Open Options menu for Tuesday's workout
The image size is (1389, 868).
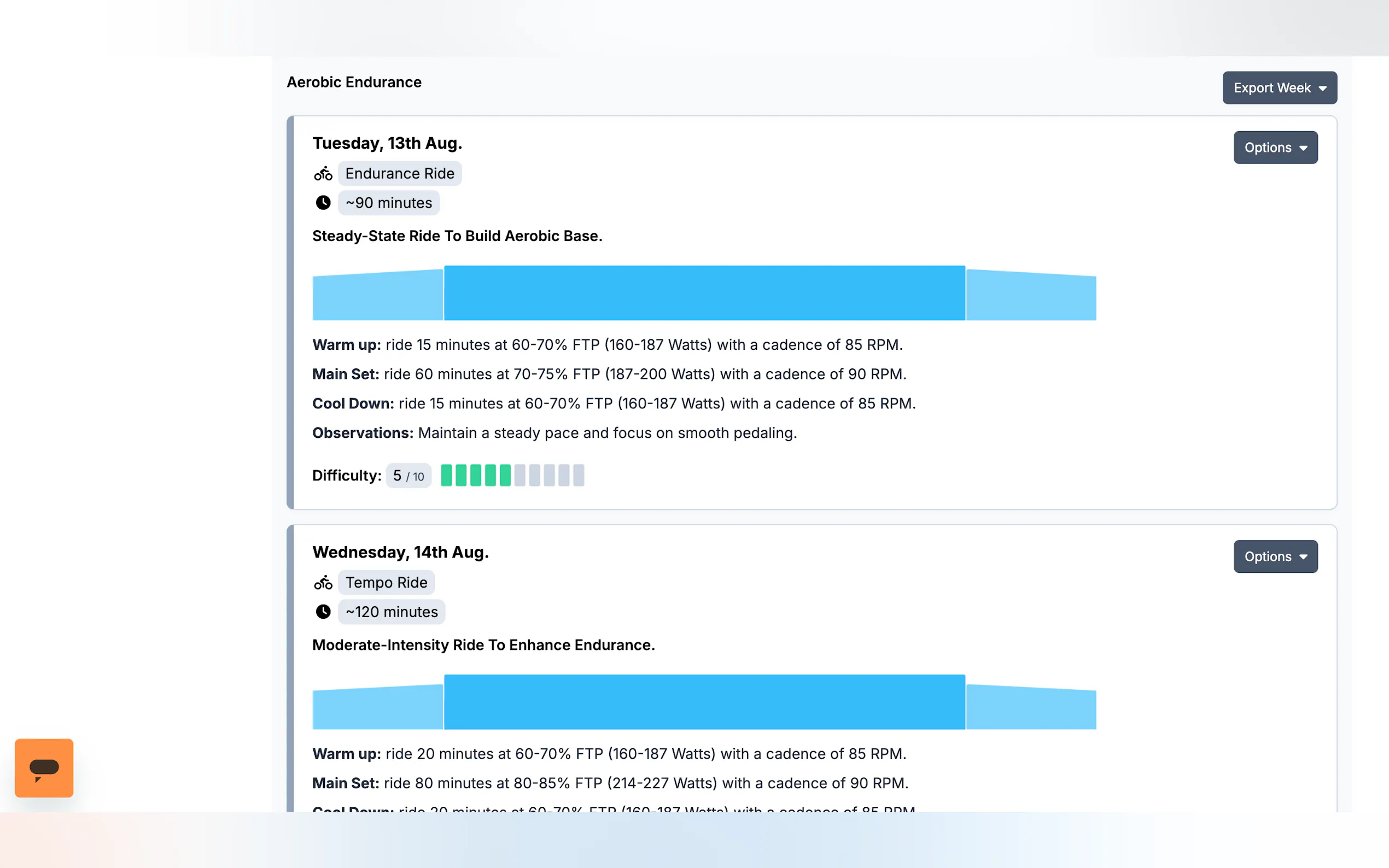coord(1275,148)
